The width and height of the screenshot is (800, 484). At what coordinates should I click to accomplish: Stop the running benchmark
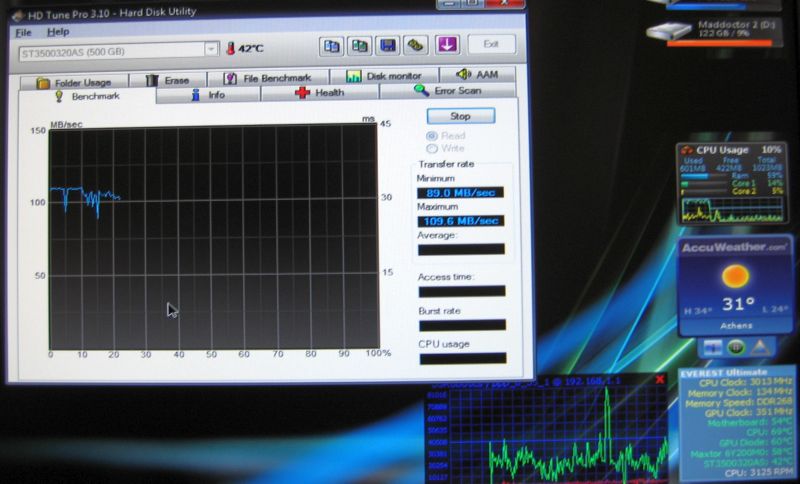tap(460, 116)
